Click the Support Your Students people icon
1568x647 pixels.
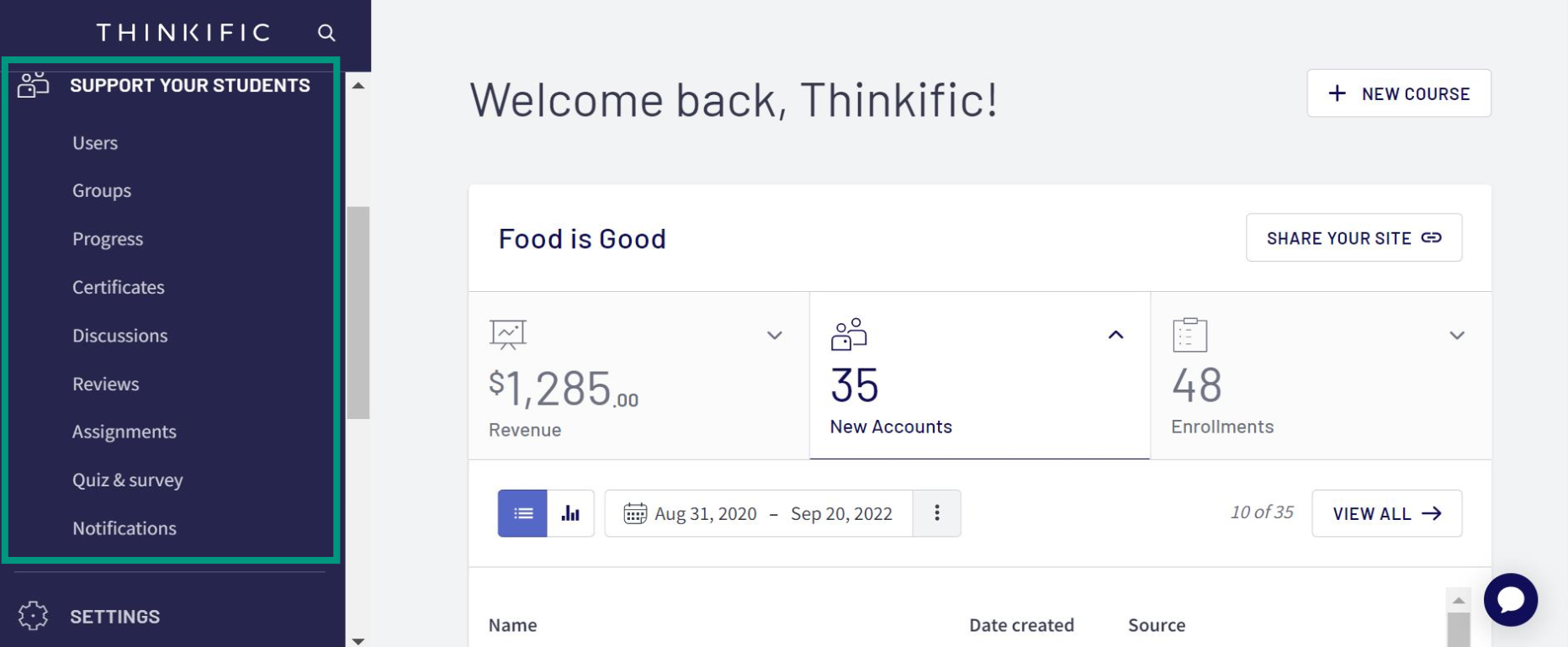coord(34,84)
